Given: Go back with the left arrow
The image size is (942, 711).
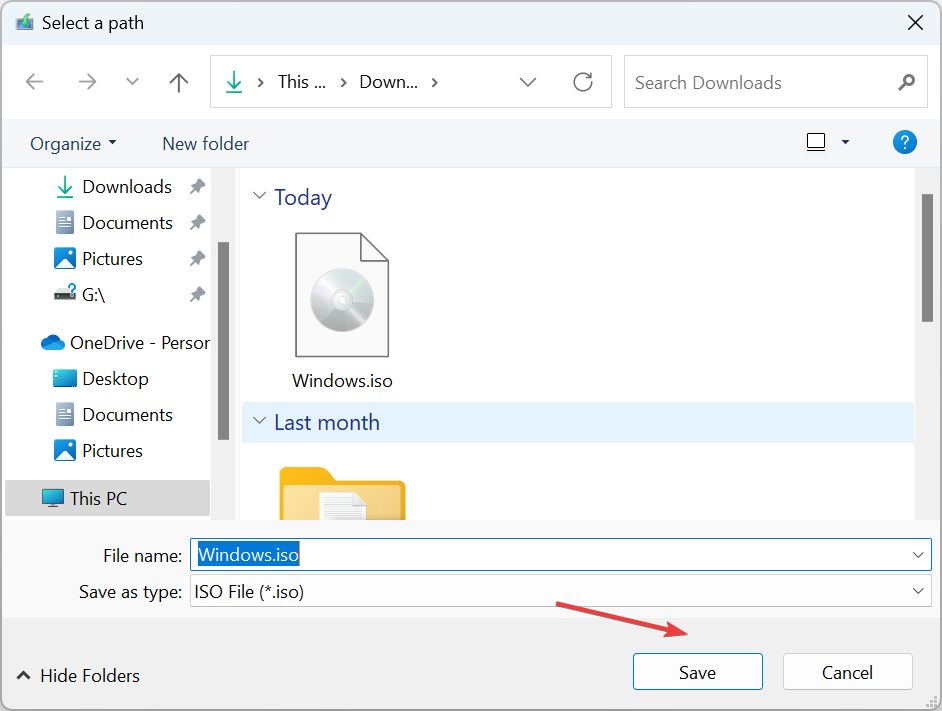Looking at the screenshot, I should pyautogui.click(x=35, y=82).
